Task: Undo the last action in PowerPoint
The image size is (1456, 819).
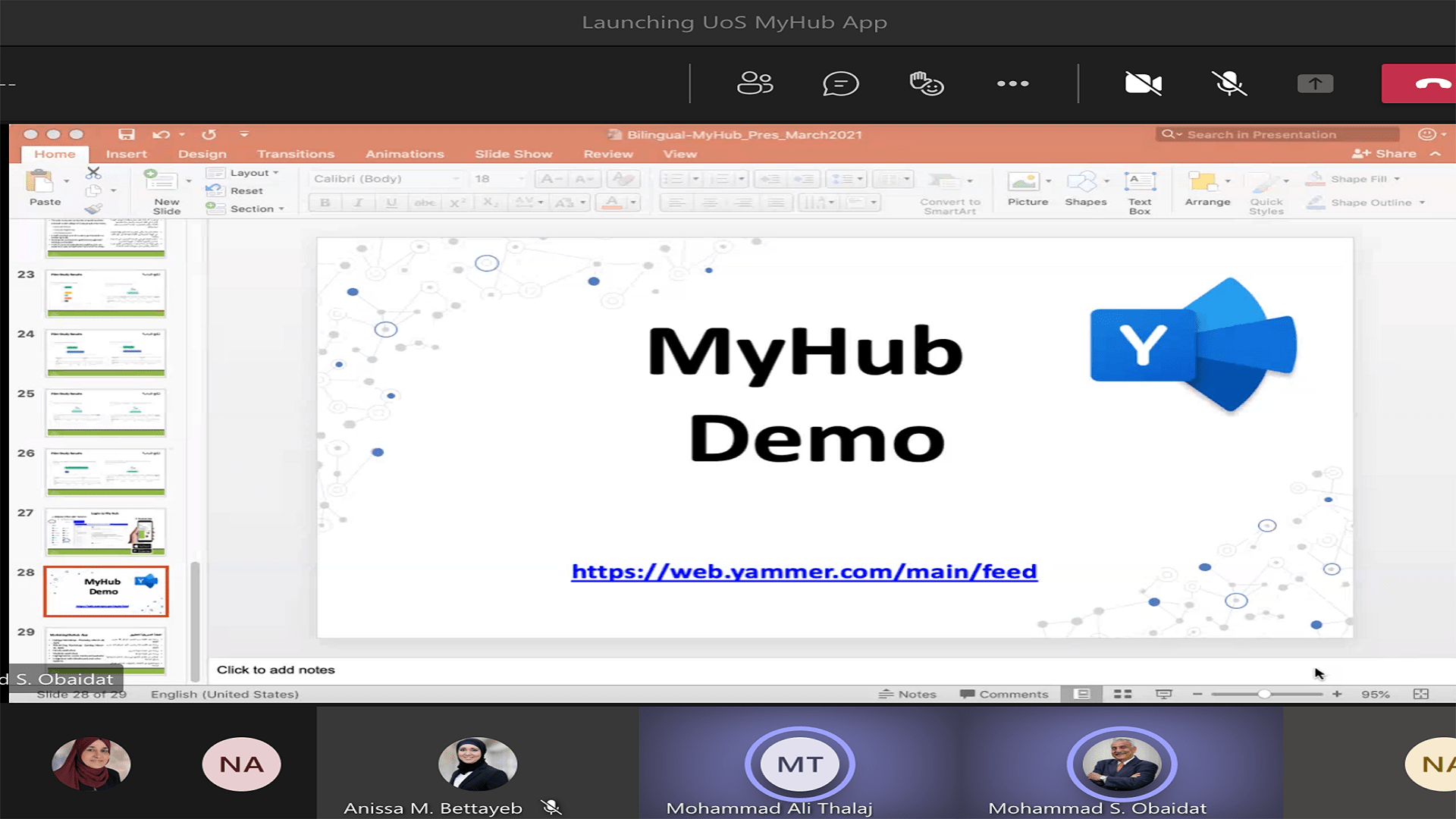Action: click(161, 134)
